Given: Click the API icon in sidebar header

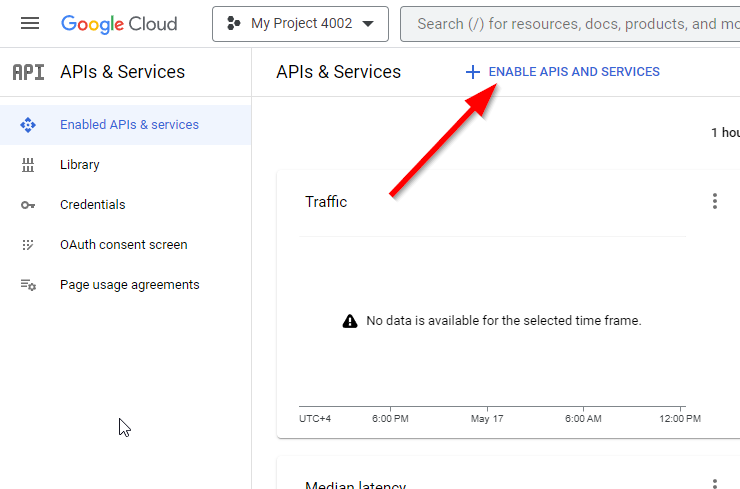Looking at the screenshot, I should coord(28,72).
